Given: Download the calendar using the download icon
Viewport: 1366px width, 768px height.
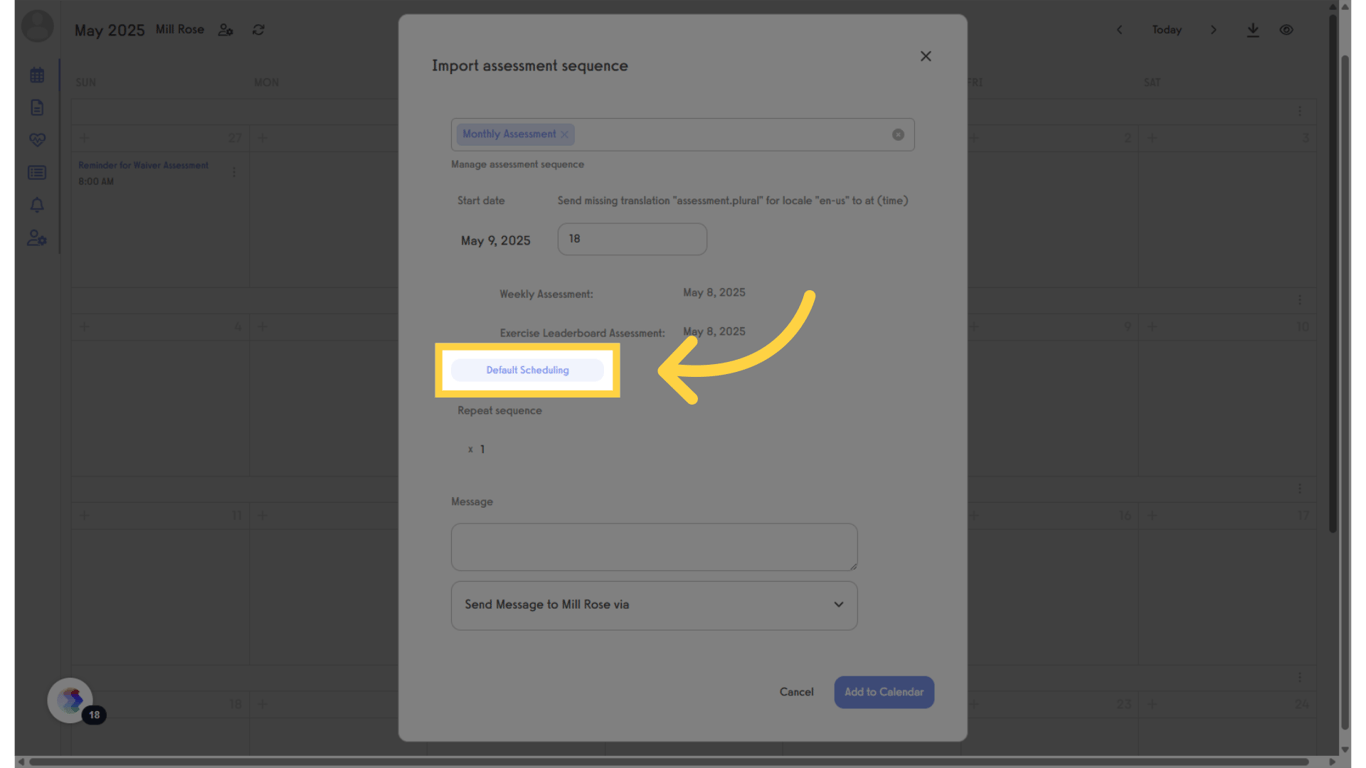Looking at the screenshot, I should click(x=1253, y=30).
